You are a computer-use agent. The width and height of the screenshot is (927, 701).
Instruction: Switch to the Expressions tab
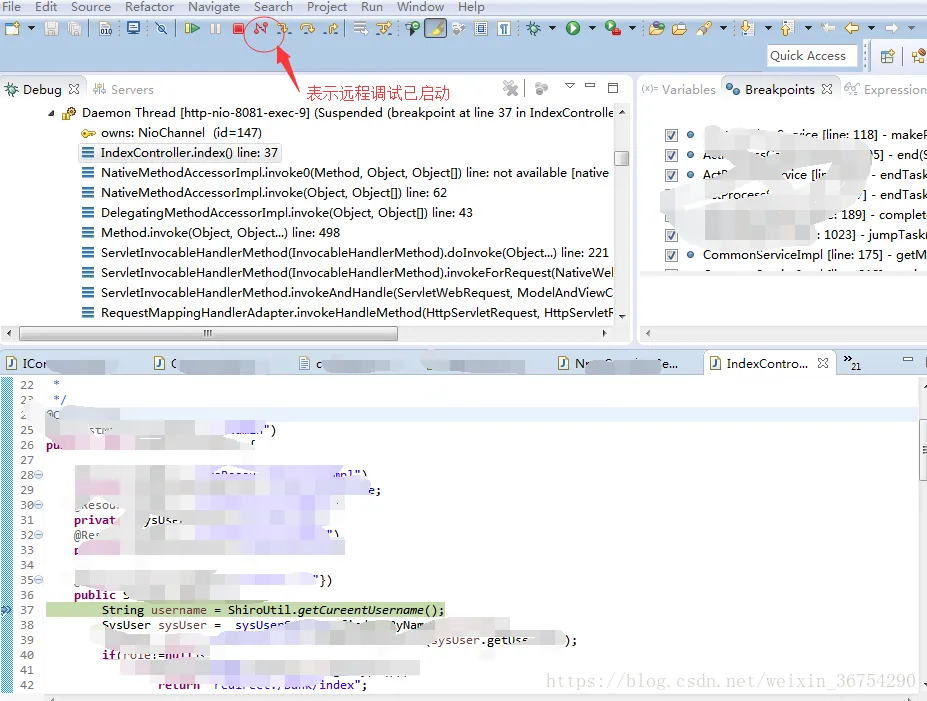point(885,89)
